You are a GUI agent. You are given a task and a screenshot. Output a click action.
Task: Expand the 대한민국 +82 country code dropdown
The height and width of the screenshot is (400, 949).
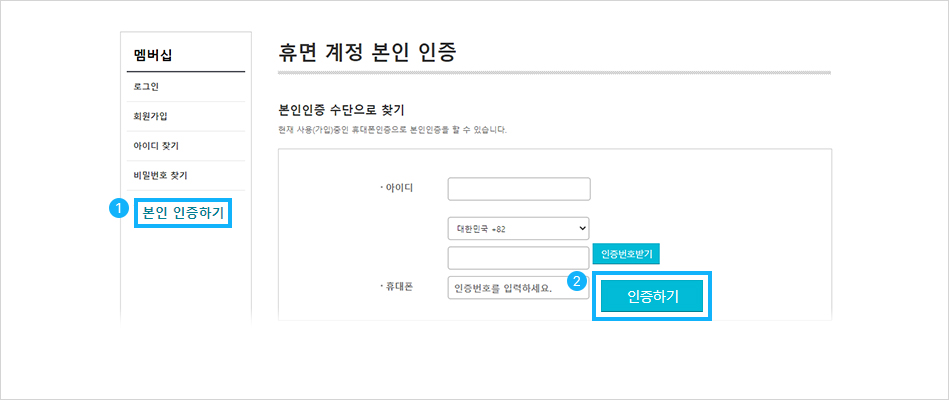click(x=519, y=228)
